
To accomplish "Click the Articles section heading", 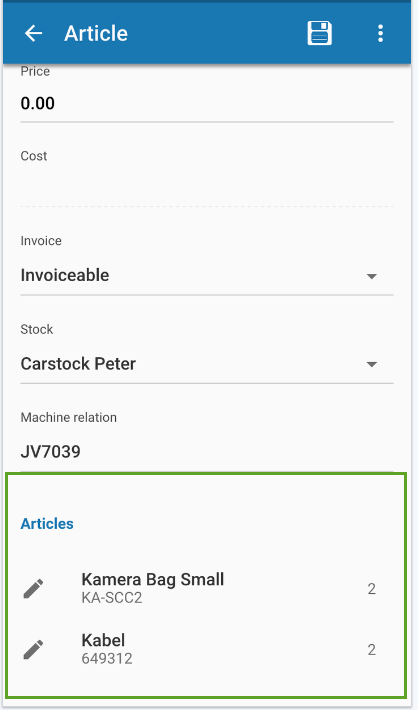I will pyautogui.click(x=47, y=524).
